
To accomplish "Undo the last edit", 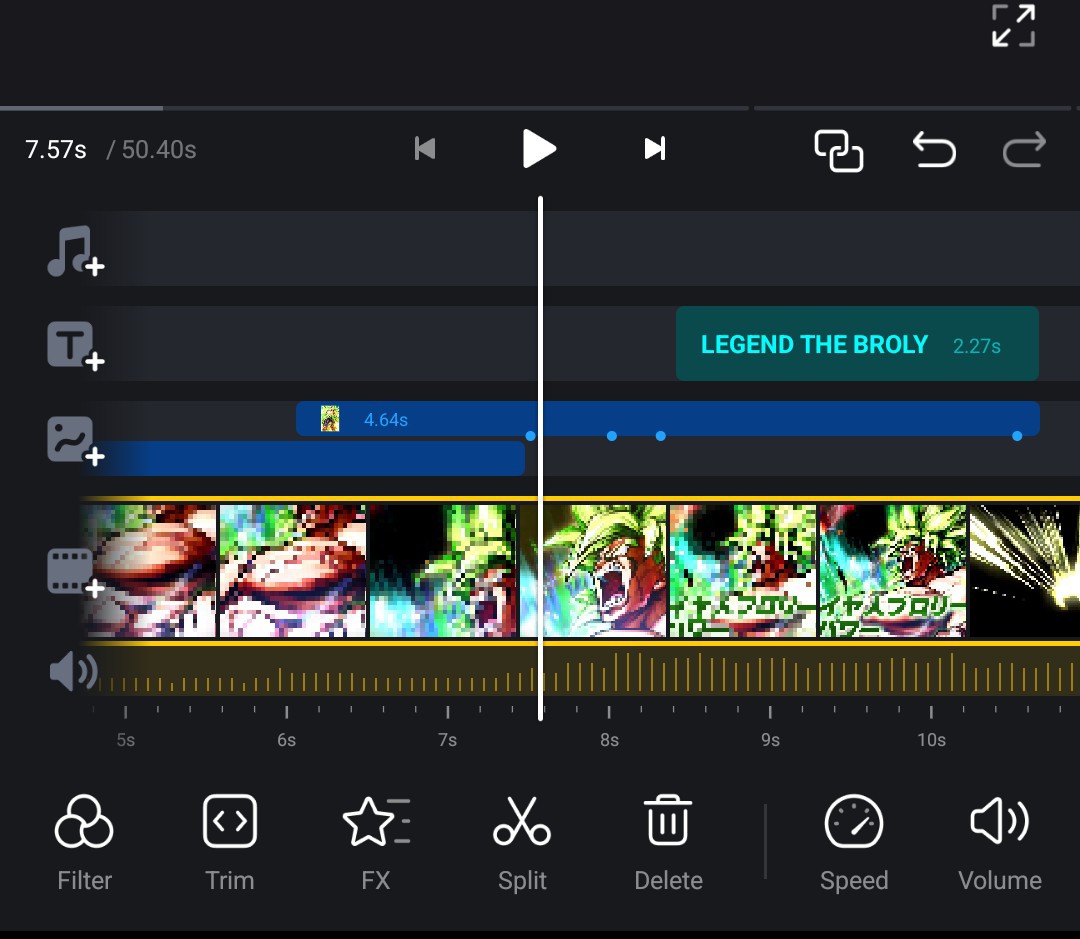I will tap(934, 149).
